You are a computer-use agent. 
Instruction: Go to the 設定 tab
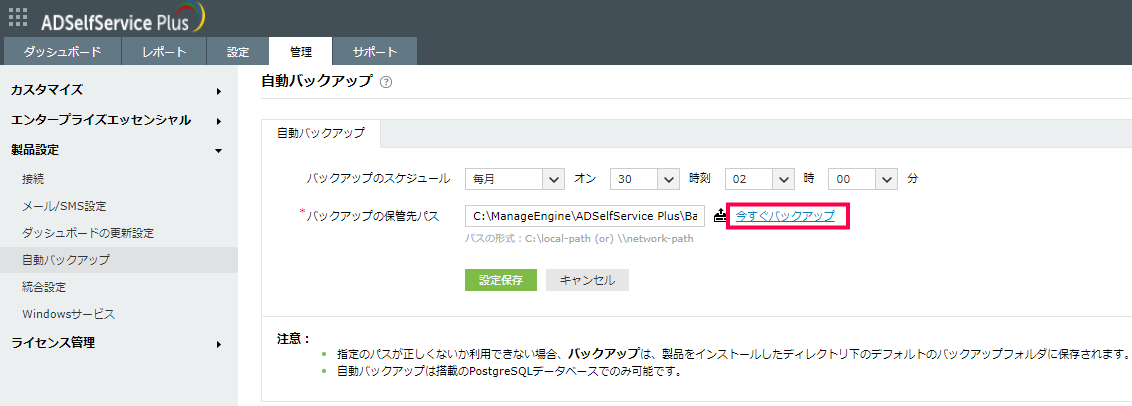[x=238, y=51]
